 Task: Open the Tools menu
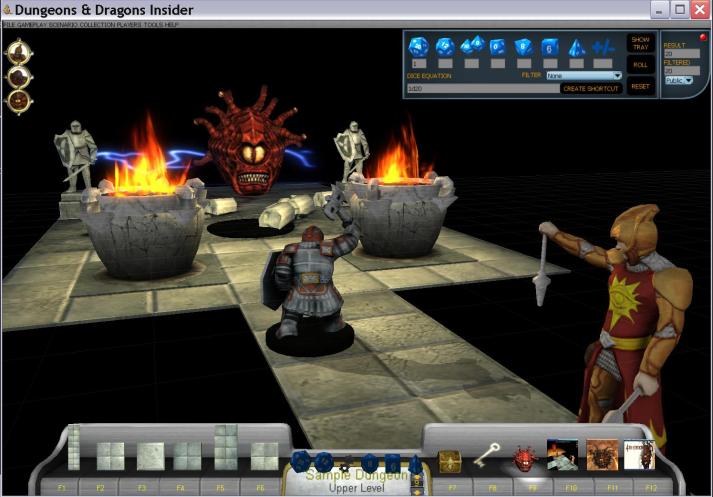pos(154,25)
